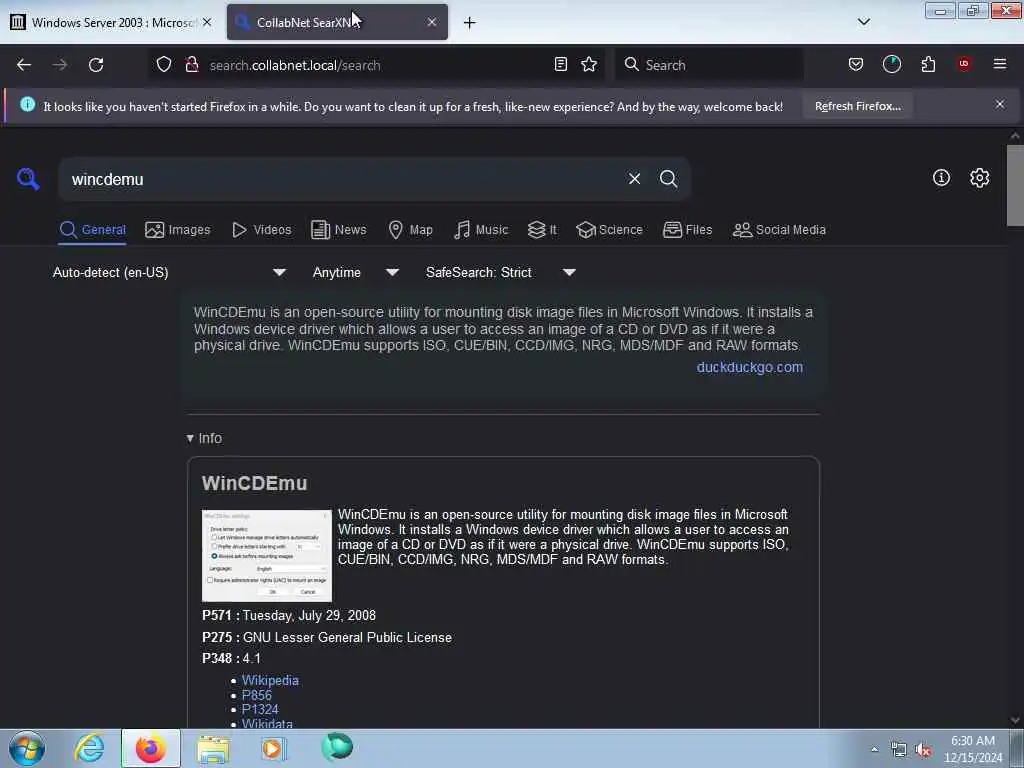Dismiss the Firefox refresh notification bar
The height and width of the screenshot is (768, 1024).
1000,104
